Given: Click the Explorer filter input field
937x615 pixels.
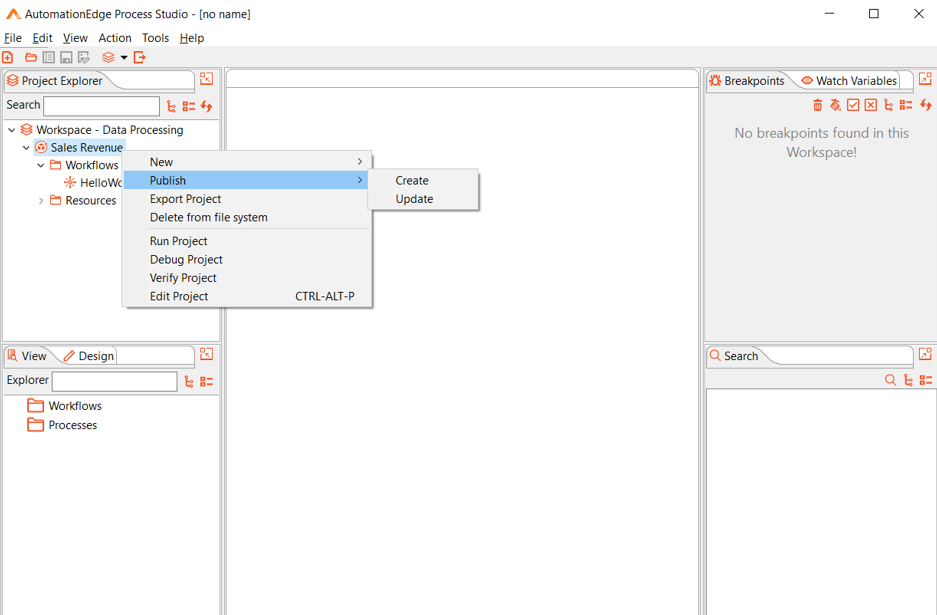Looking at the screenshot, I should (114, 381).
